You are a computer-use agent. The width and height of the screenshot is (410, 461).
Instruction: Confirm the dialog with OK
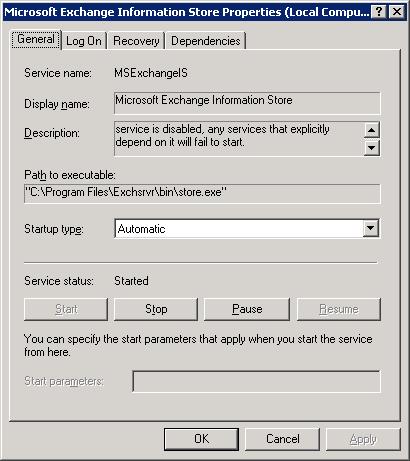tap(201, 439)
